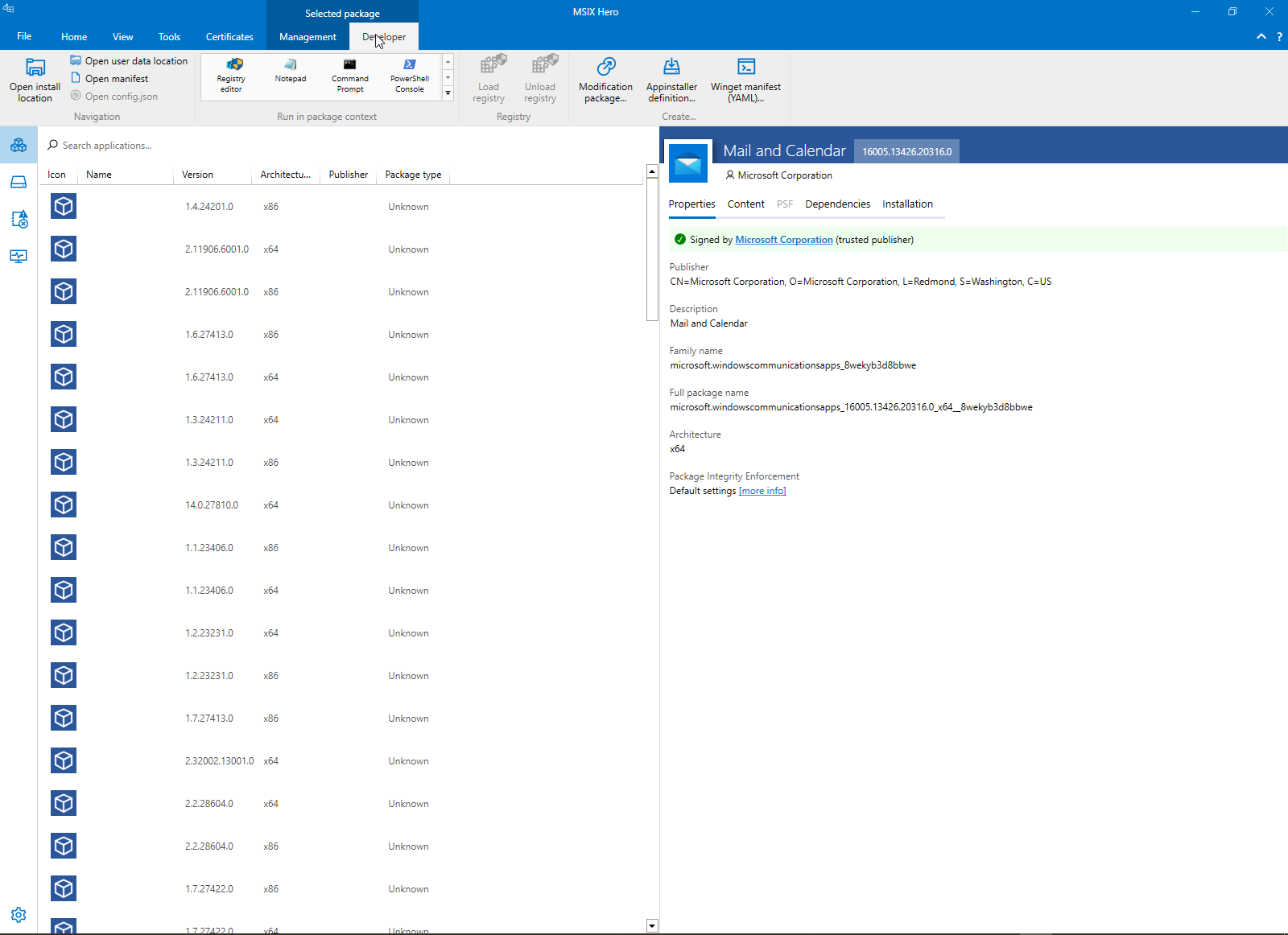Viewport: 1288px width, 935px height.
Task: Click the search magnifier icon
Action: (x=53, y=145)
